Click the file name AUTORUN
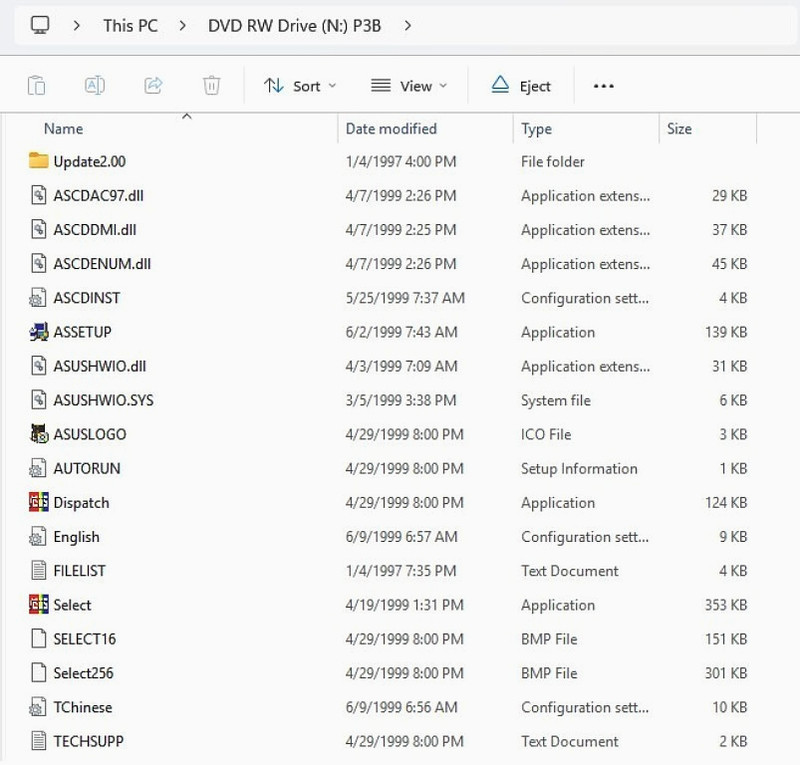The height and width of the screenshot is (765, 800). [87, 468]
